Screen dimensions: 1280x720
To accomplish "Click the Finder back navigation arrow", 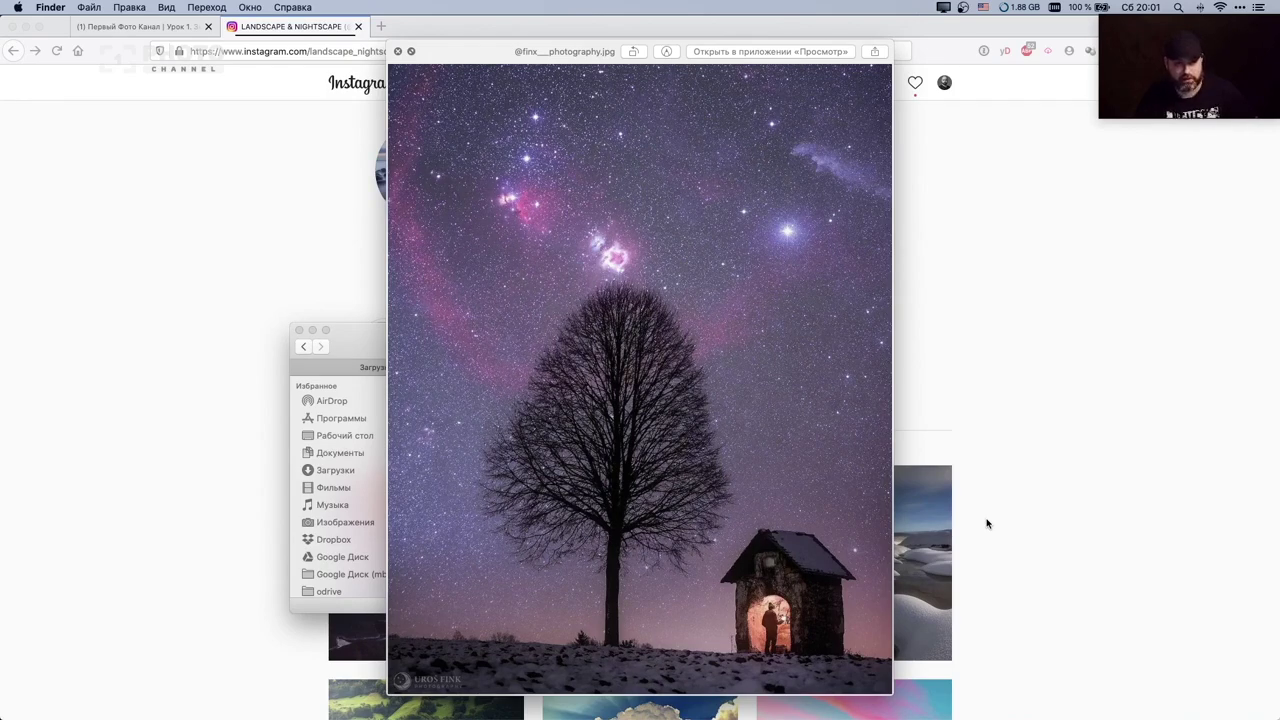I will pos(304,347).
